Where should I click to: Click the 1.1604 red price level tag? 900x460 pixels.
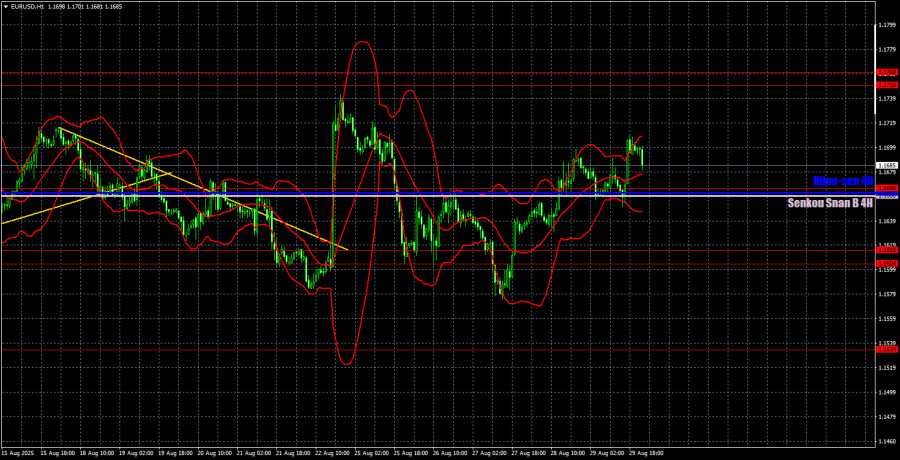click(x=887, y=264)
